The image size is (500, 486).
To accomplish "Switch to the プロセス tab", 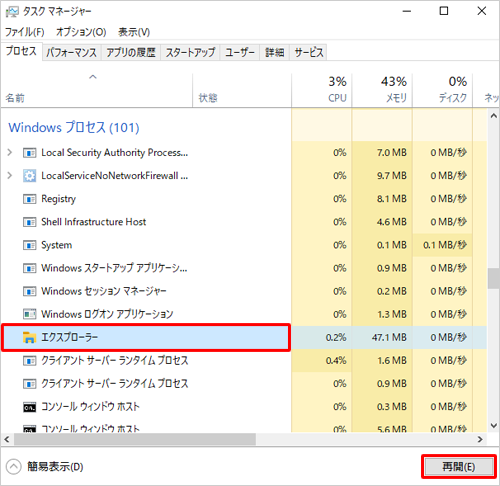I will coord(21,51).
